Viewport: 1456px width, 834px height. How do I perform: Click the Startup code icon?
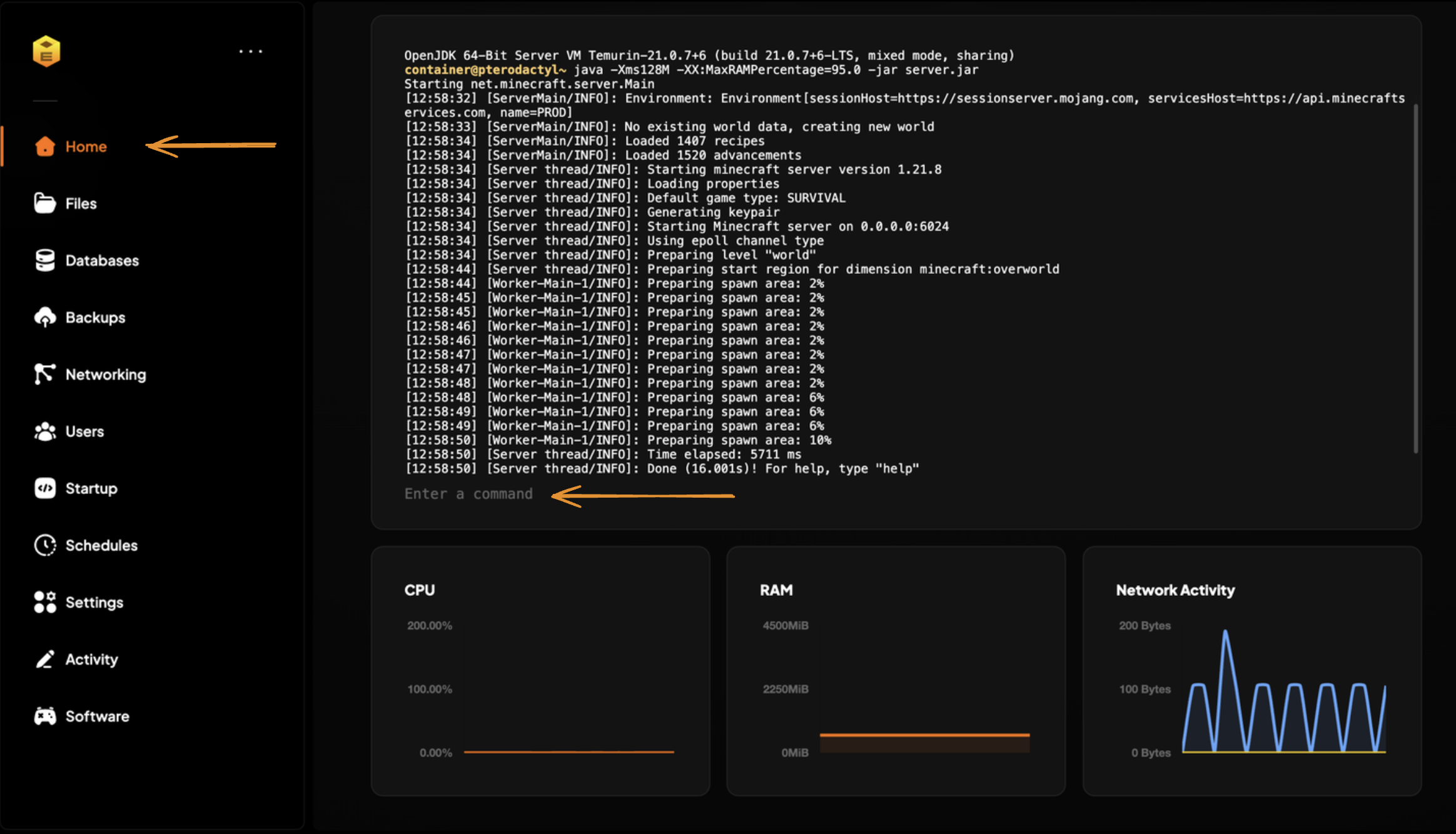45,488
